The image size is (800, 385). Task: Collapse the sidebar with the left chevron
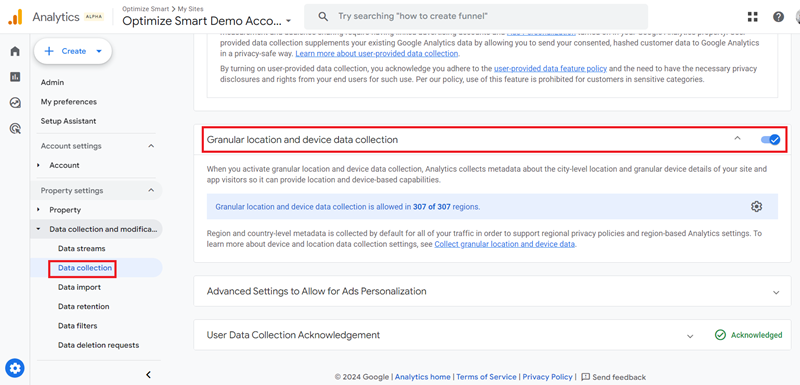pyautogui.click(x=148, y=375)
